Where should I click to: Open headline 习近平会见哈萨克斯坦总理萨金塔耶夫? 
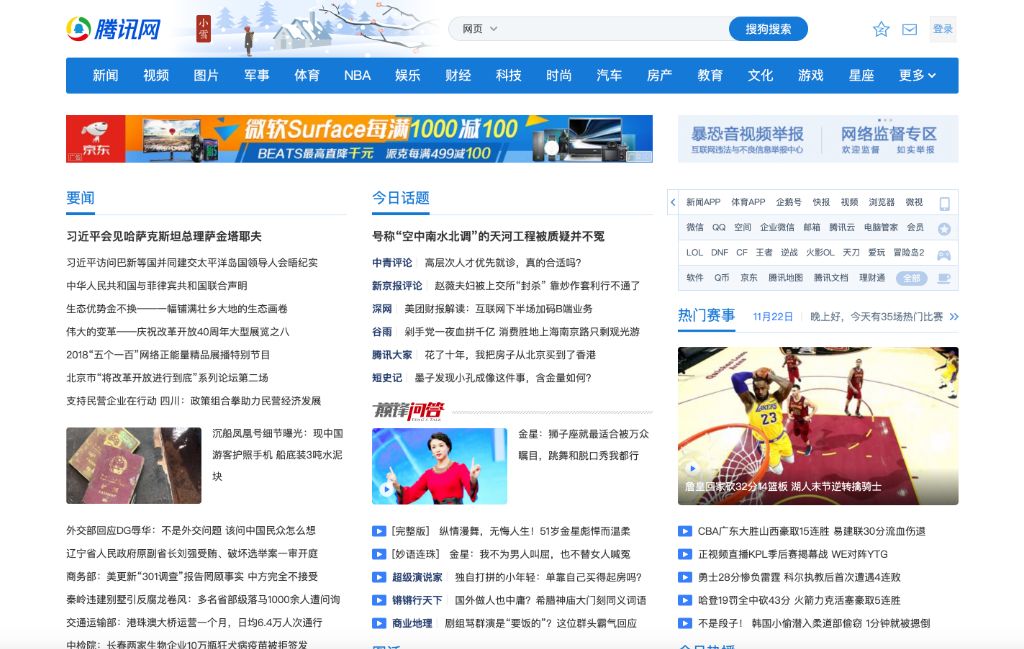tap(164, 236)
